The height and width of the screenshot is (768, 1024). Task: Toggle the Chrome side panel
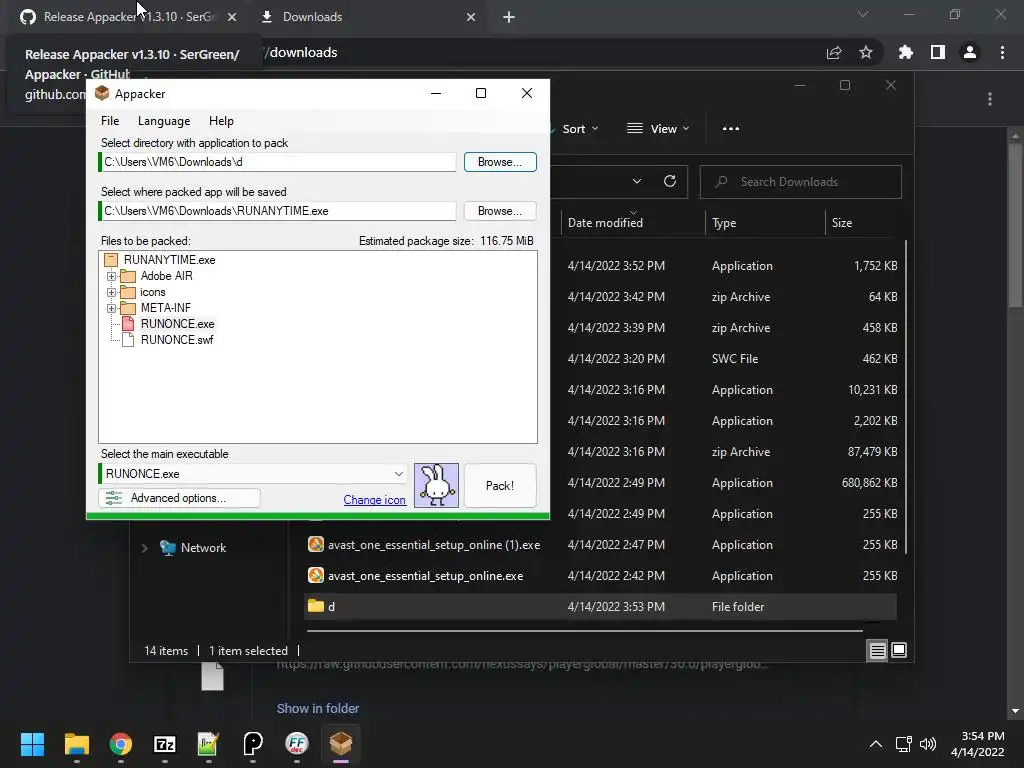[x=938, y=53]
